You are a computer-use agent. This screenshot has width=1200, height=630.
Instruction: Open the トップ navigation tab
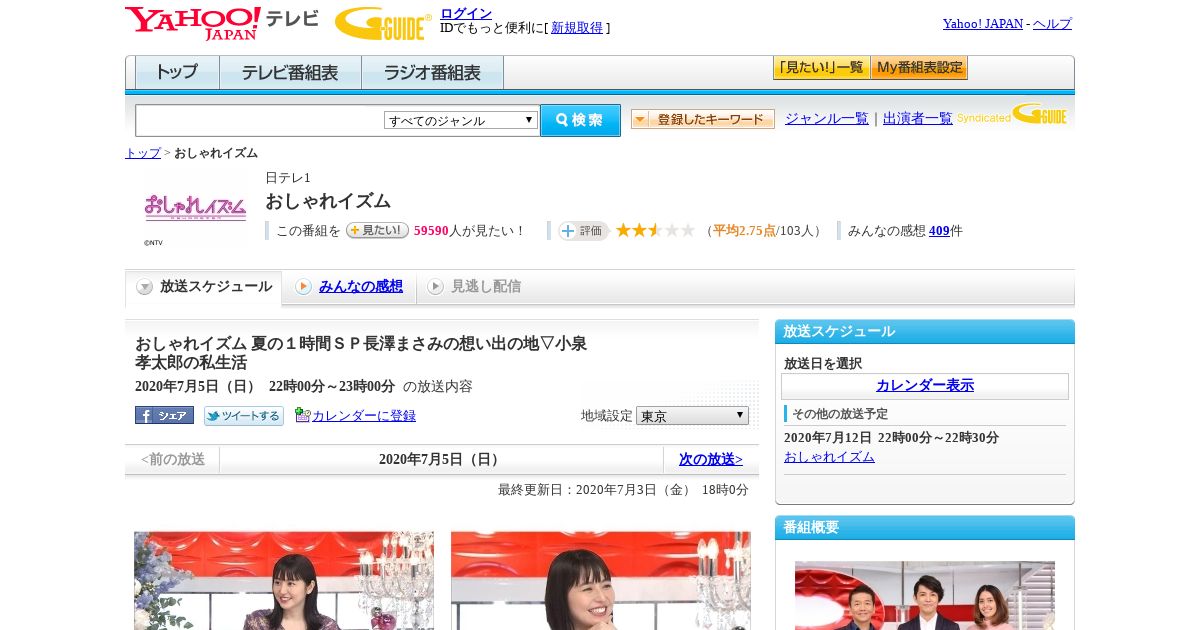pos(177,73)
